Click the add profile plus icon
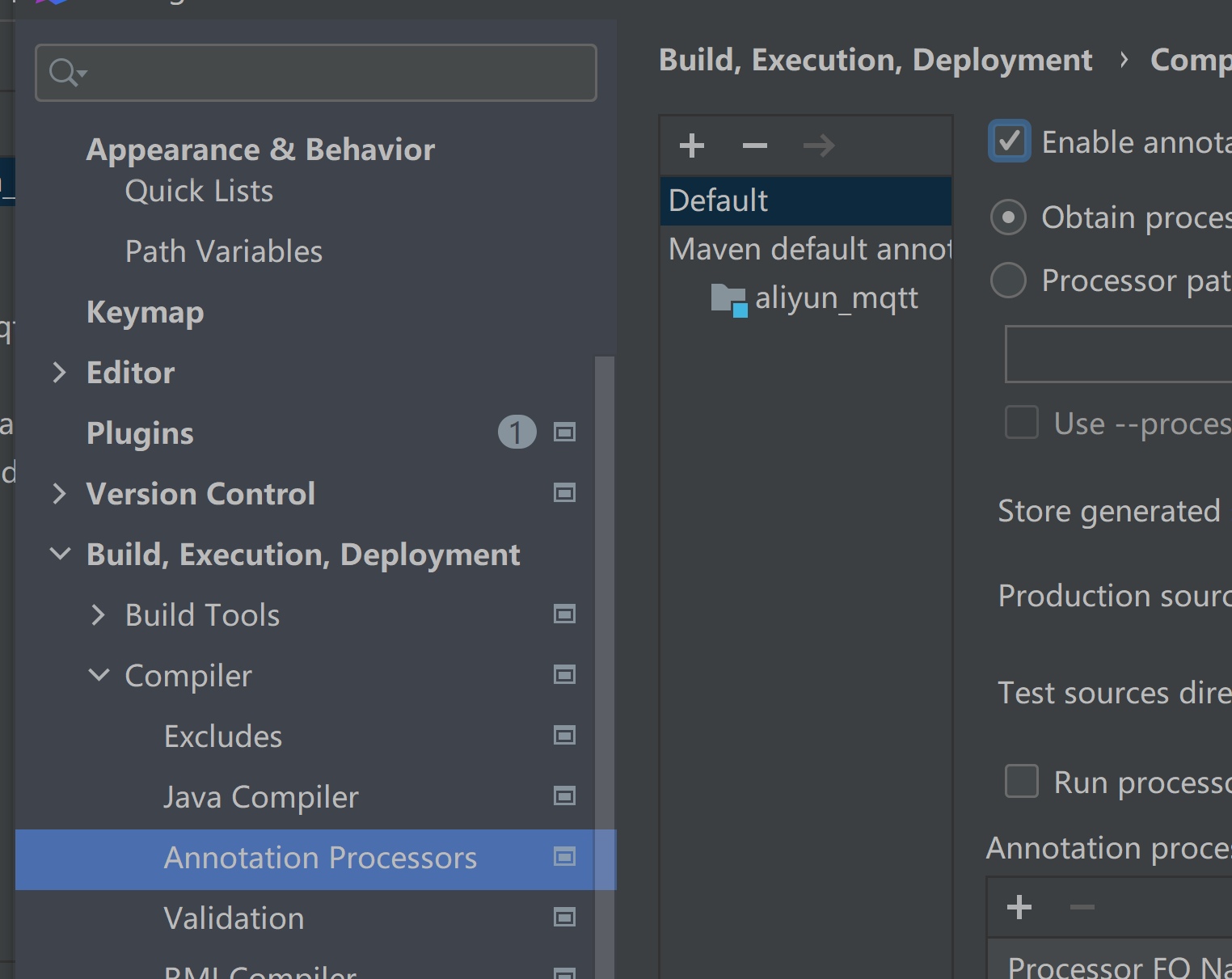1232x979 pixels. [x=692, y=146]
